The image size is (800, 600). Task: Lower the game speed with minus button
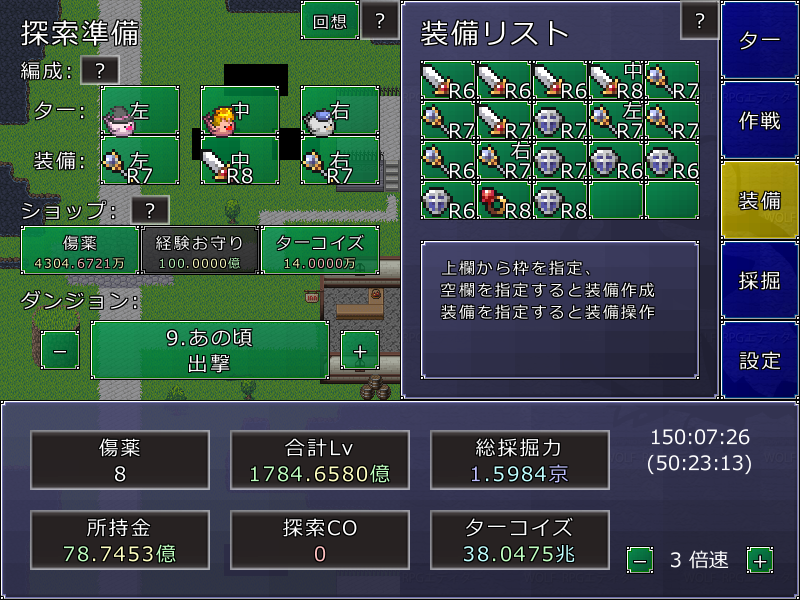pos(640,560)
